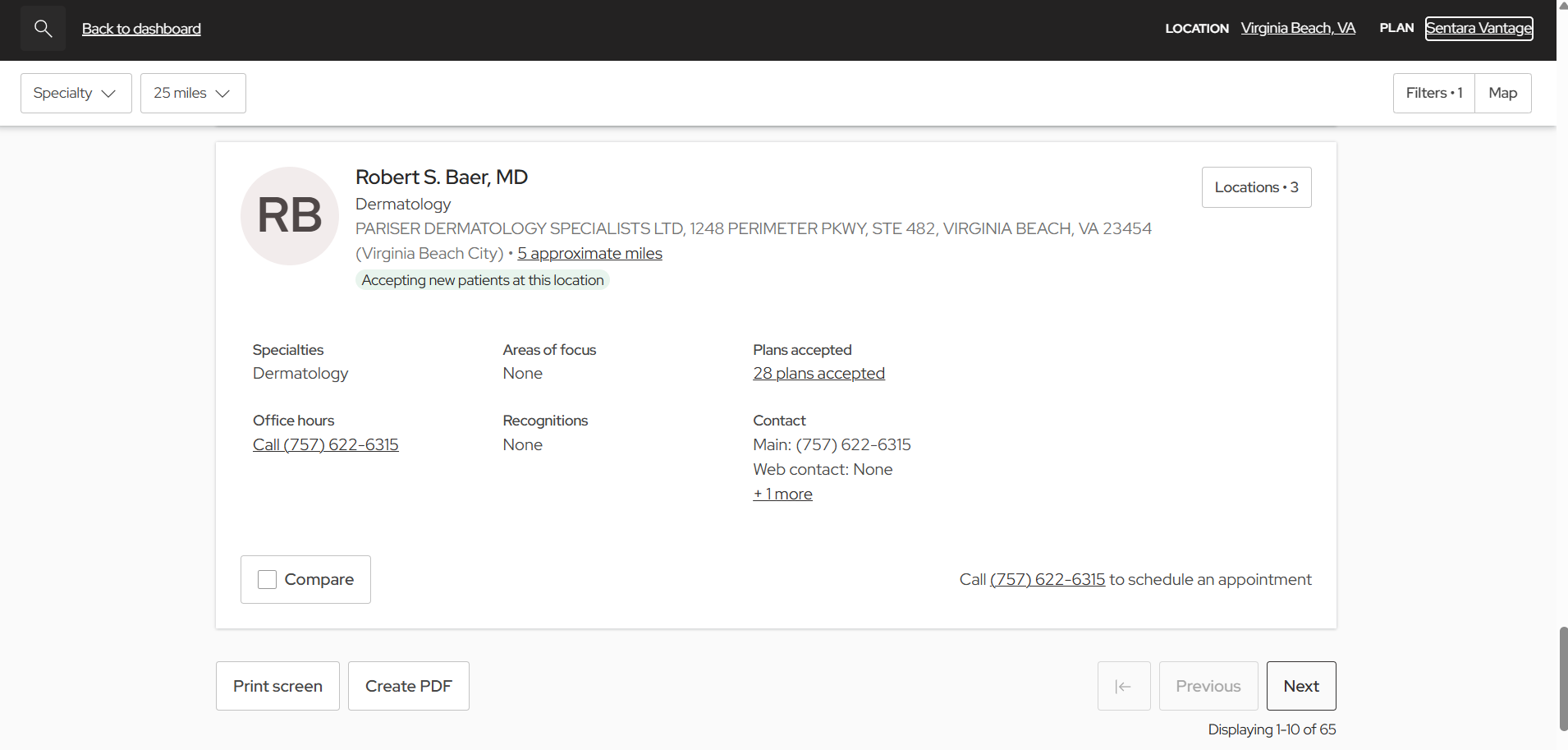This screenshot has height=750, width=1568.
Task: Click the RB avatar for Robert S. Baer
Action: [x=289, y=215]
